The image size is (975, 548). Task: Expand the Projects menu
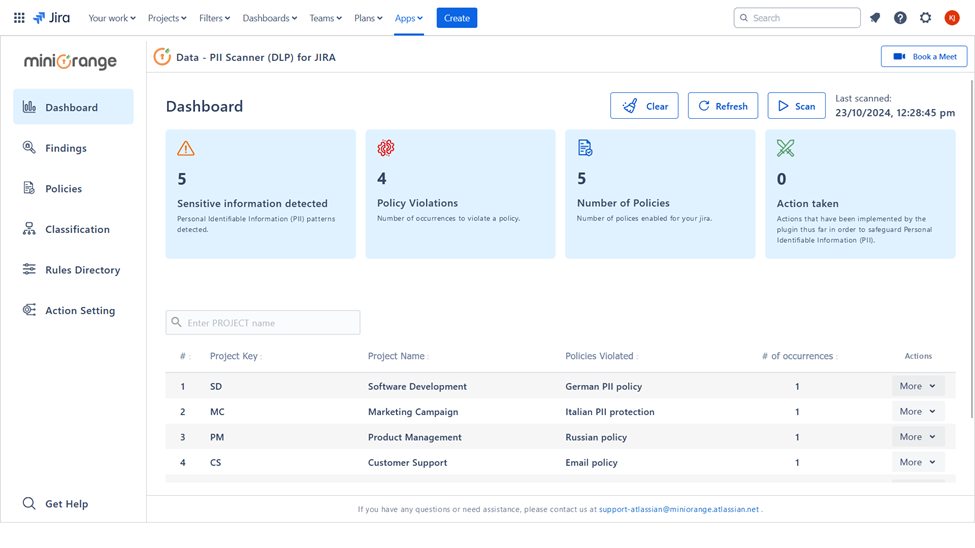point(167,18)
